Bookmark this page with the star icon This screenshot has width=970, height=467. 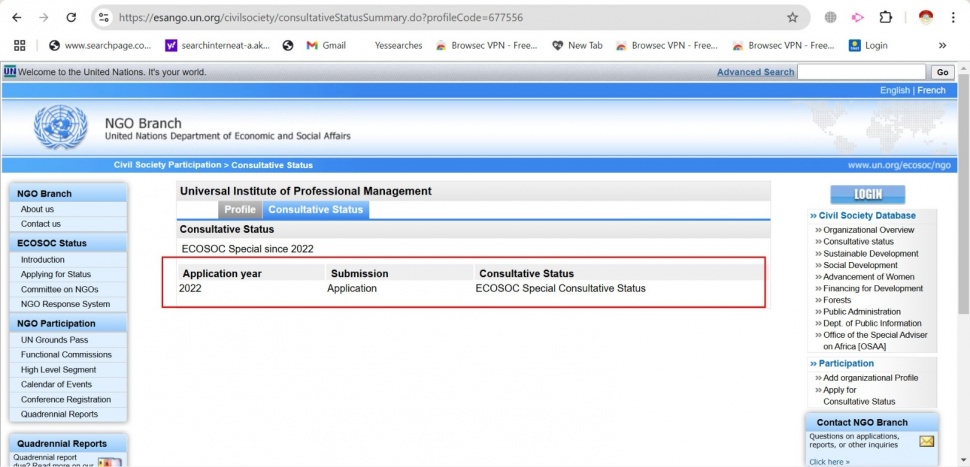(x=792, y=18)
